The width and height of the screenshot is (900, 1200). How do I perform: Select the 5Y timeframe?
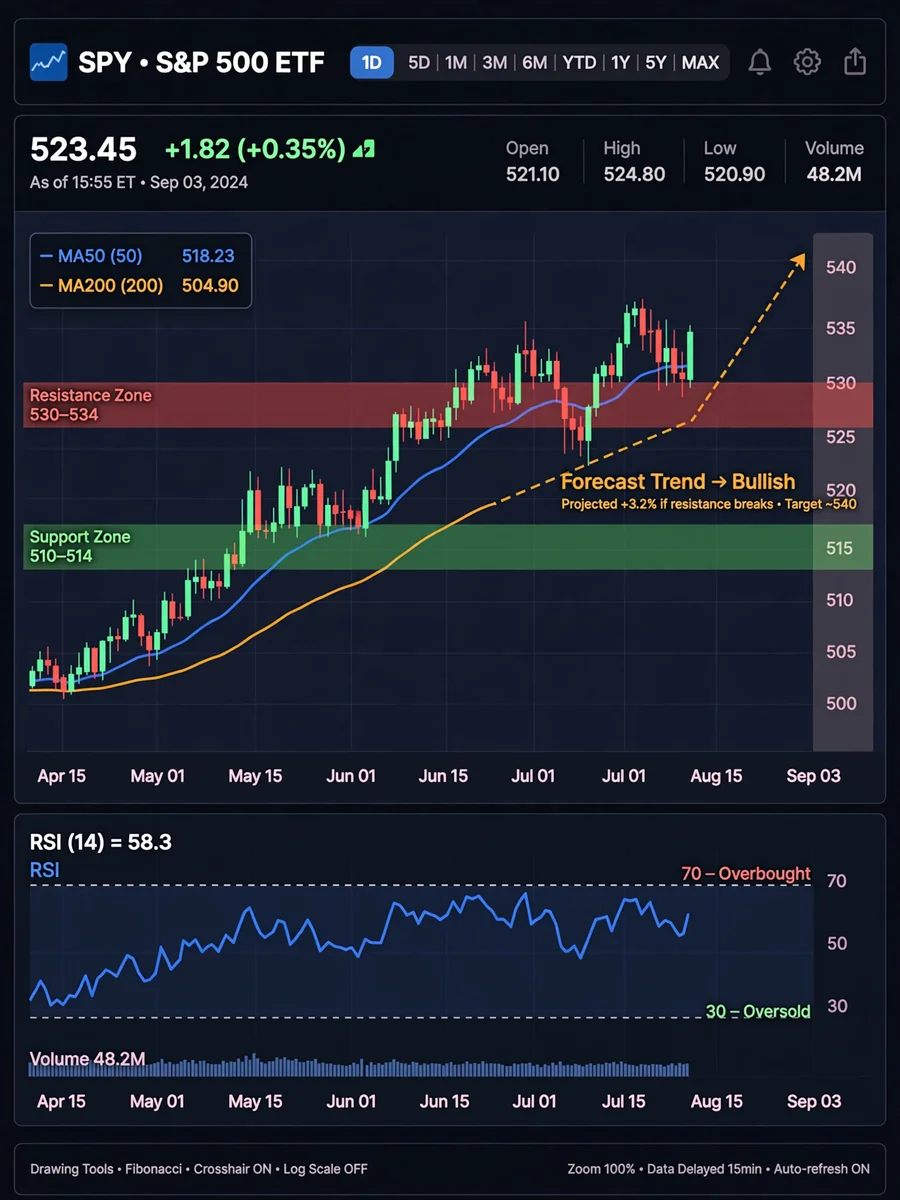pyautogui.click(x=655, y=62)
